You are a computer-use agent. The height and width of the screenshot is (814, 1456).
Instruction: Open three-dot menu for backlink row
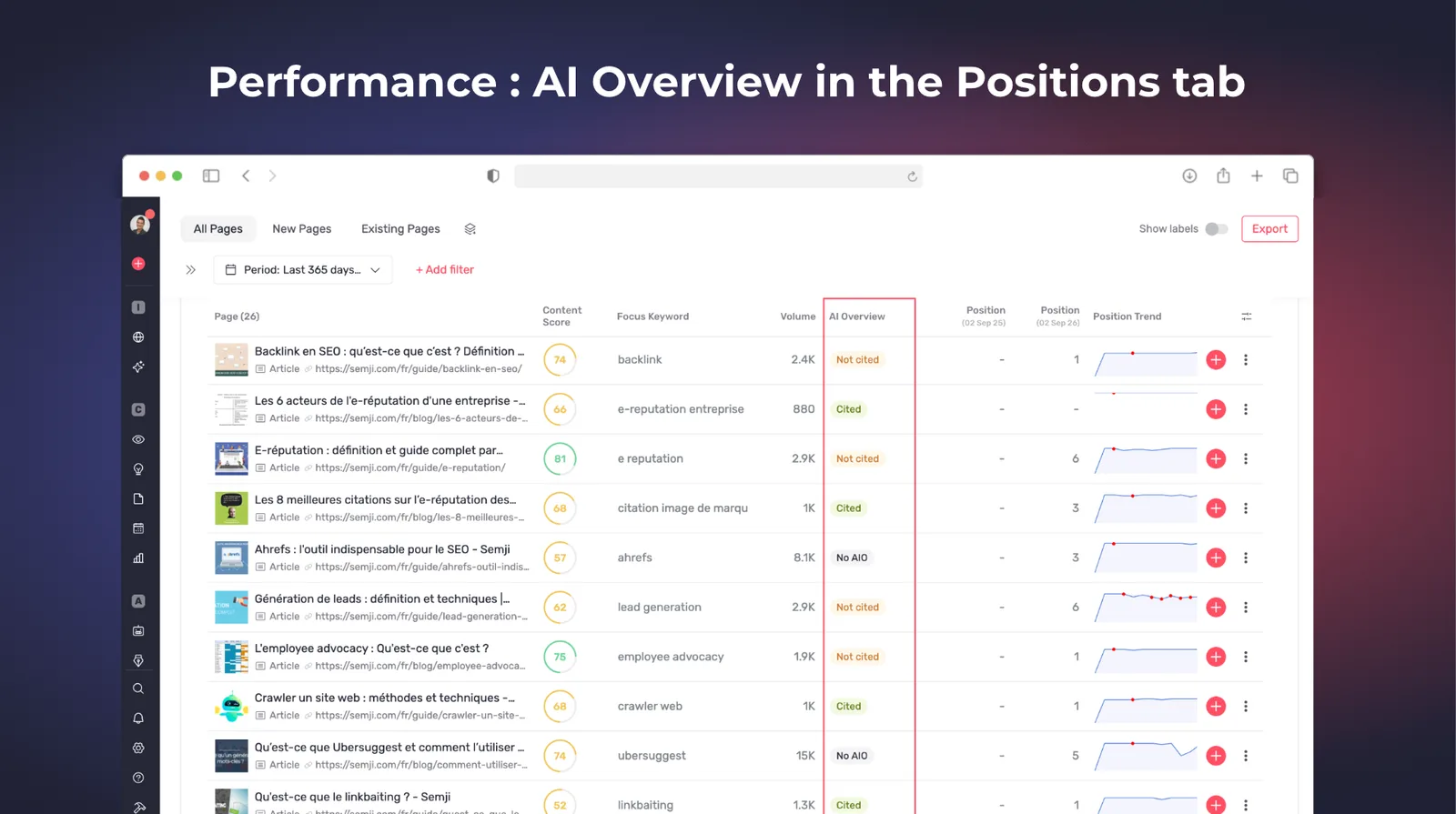tap(1246, 360)
